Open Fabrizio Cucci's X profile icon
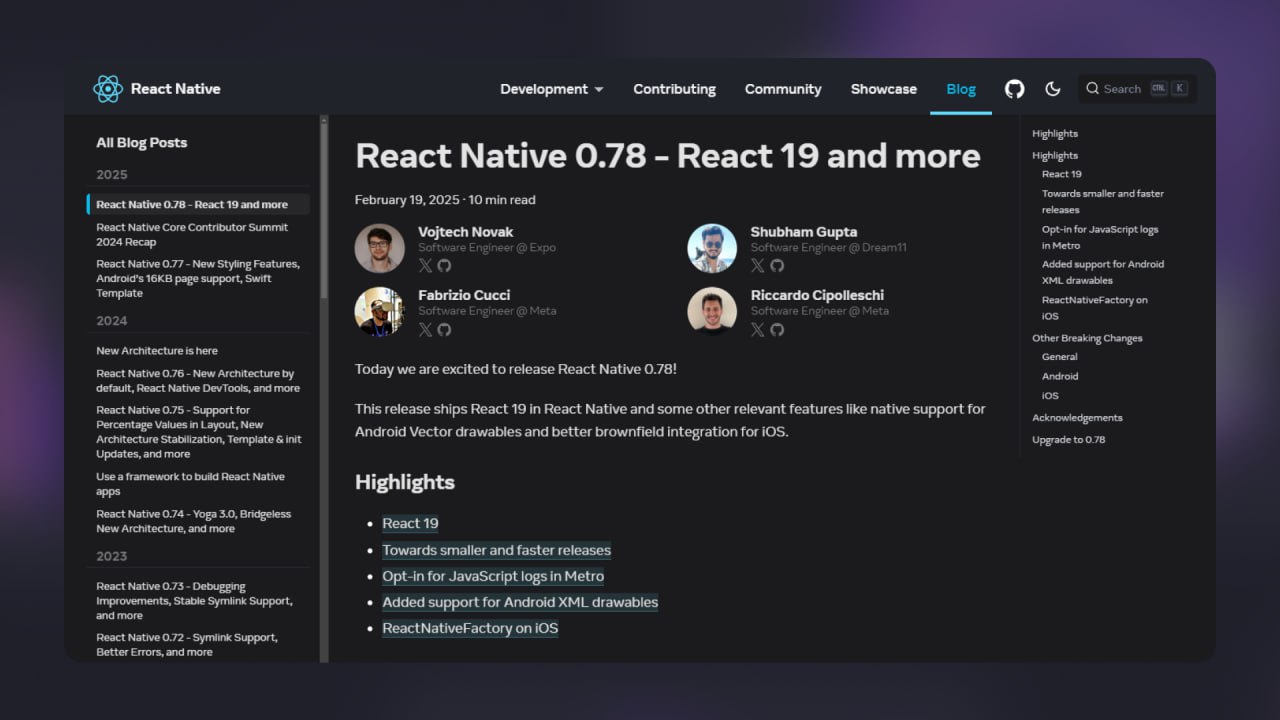Image resolution: width=1280 pixels, height=720 pixels. click(x=425, y=329)
